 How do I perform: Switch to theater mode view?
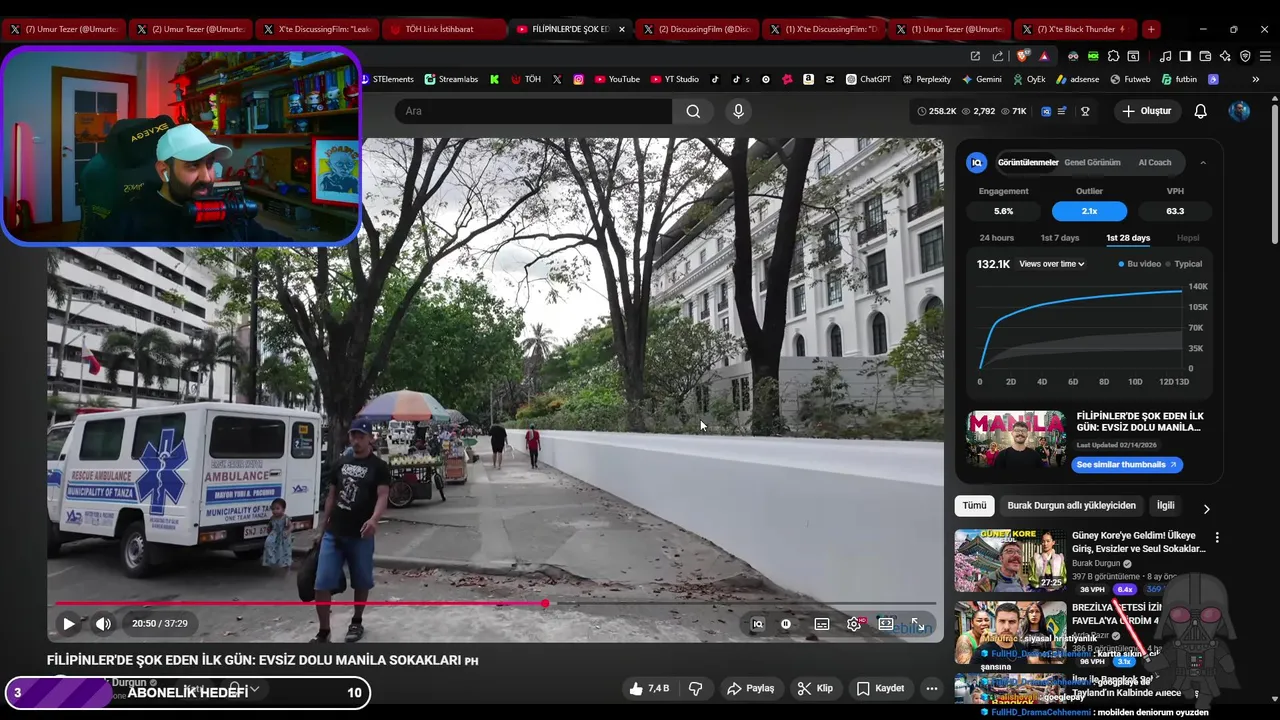pos(886,624)
